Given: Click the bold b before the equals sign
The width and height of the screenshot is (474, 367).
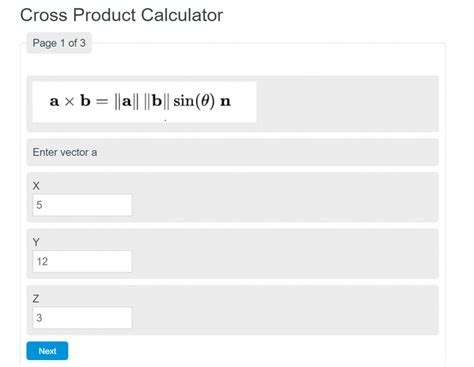Looking at the screenshot, I should coord(85,100).
